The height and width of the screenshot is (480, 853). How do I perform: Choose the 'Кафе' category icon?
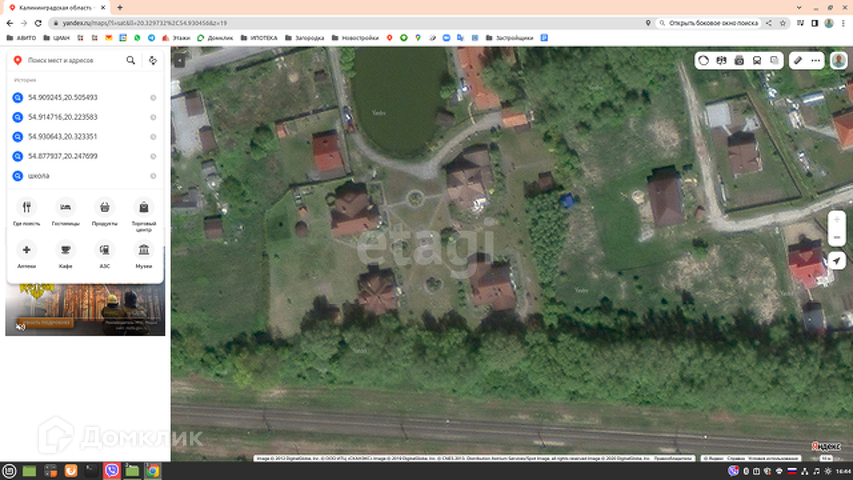coord(65,255)
